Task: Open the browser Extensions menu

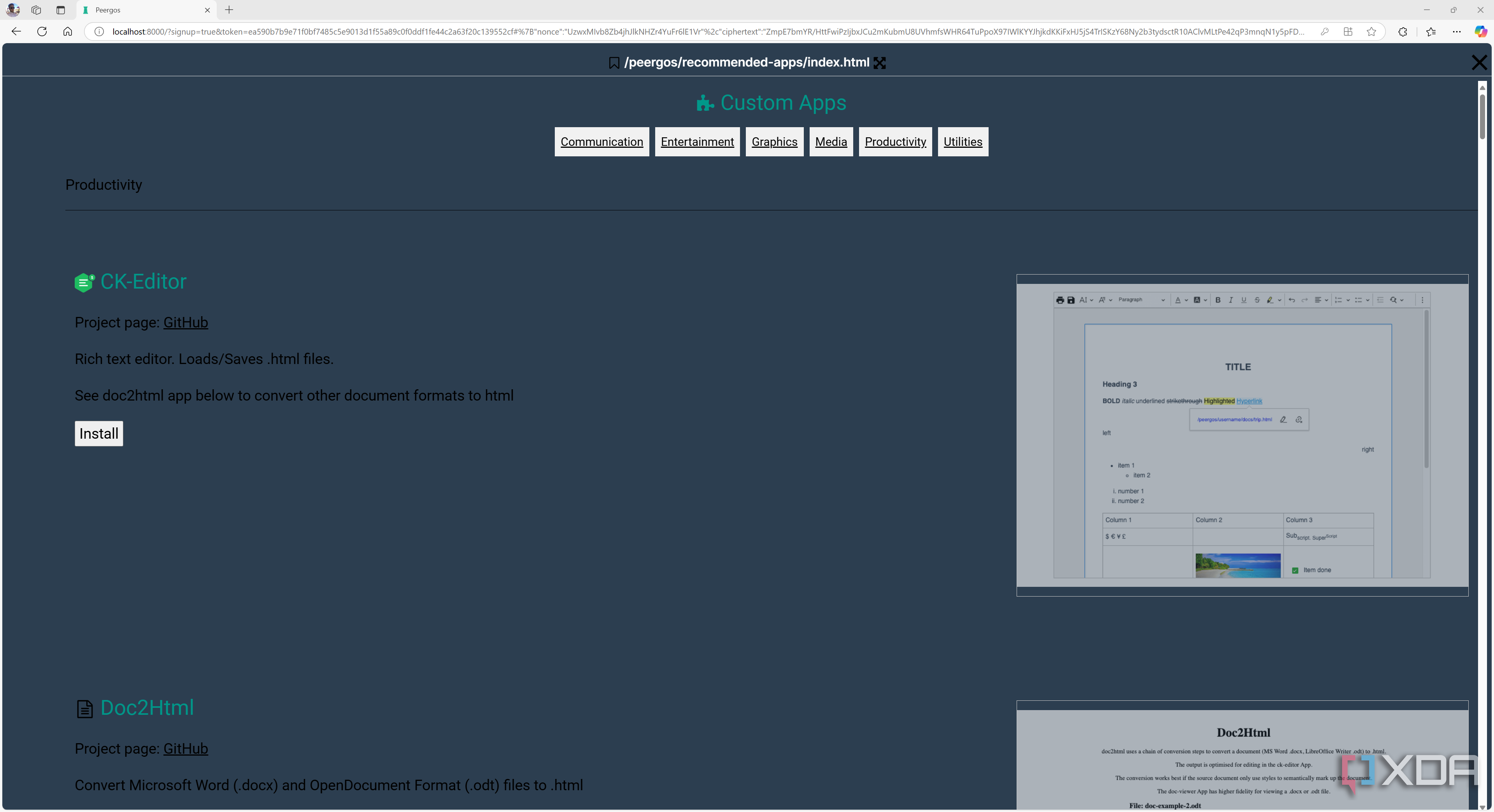Action: 1402,31
